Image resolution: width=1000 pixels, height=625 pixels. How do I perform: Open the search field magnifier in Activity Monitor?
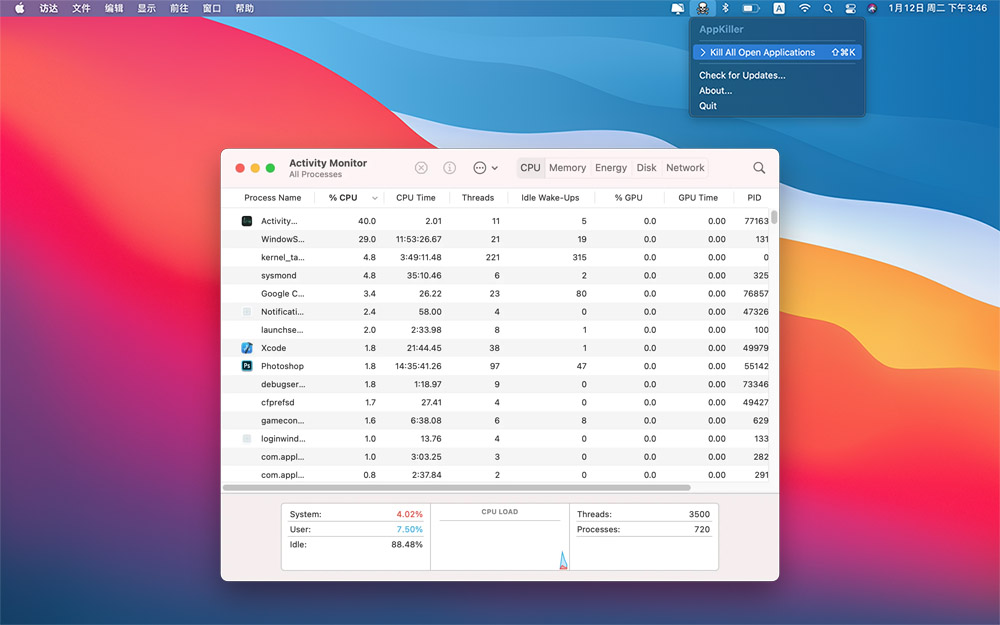pyautogui.click(x=759, y=168)
